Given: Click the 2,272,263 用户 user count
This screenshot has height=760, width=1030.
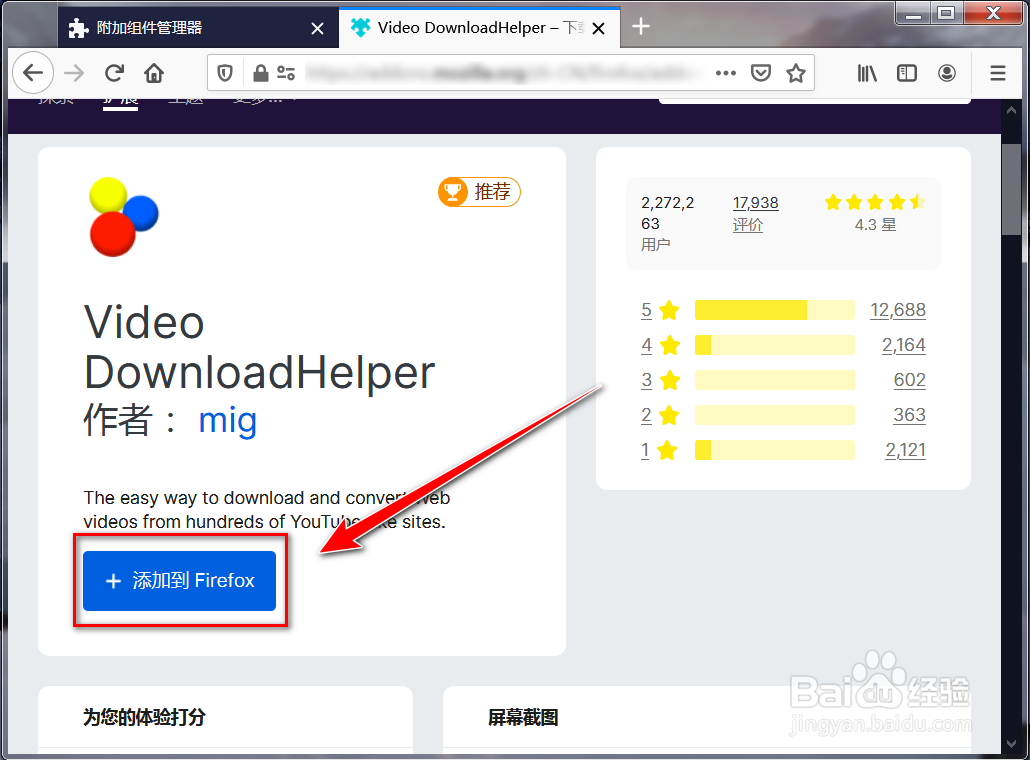Looking at the screenshot, I should (667, 223).
